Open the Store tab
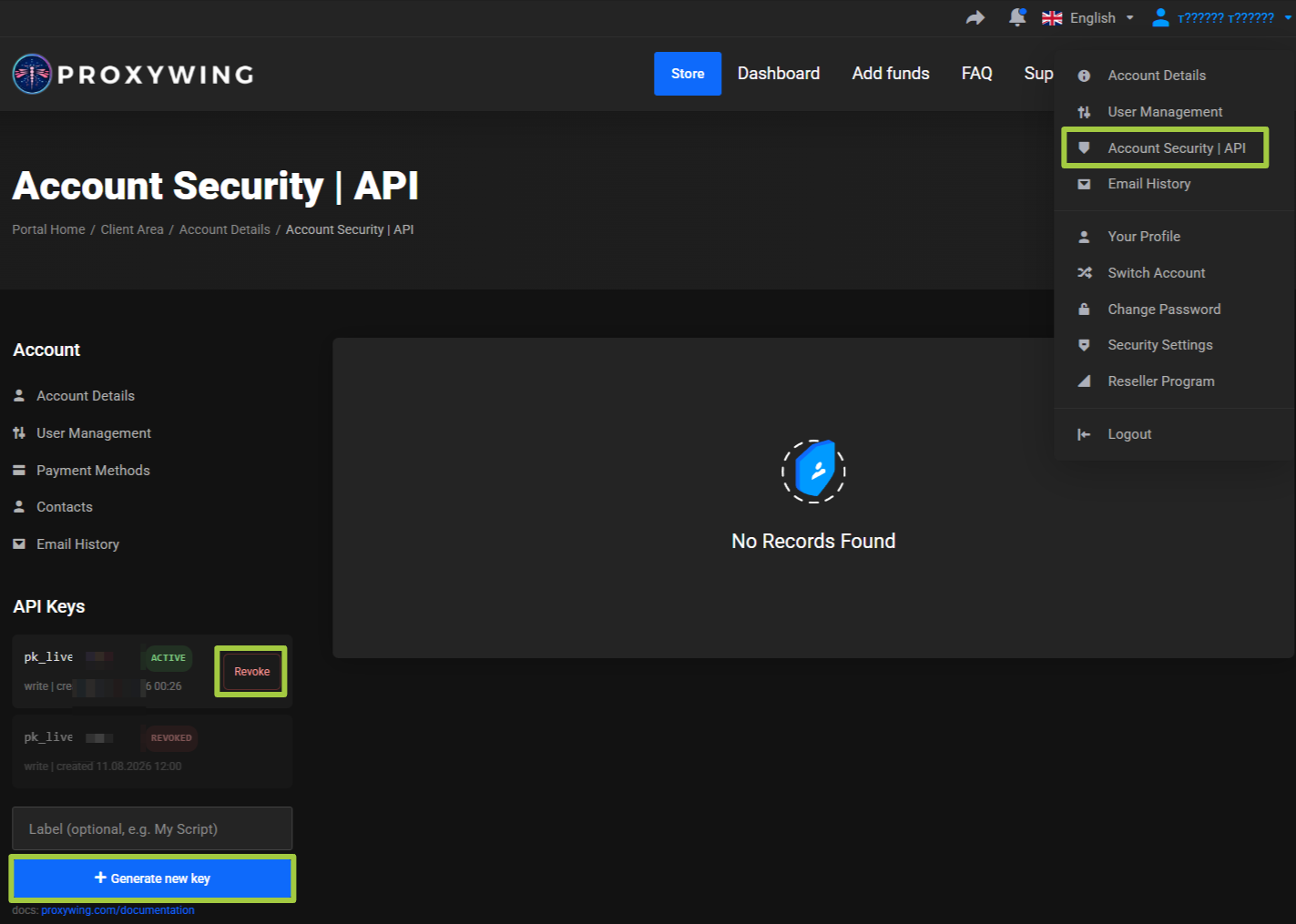 click(688, 74)
